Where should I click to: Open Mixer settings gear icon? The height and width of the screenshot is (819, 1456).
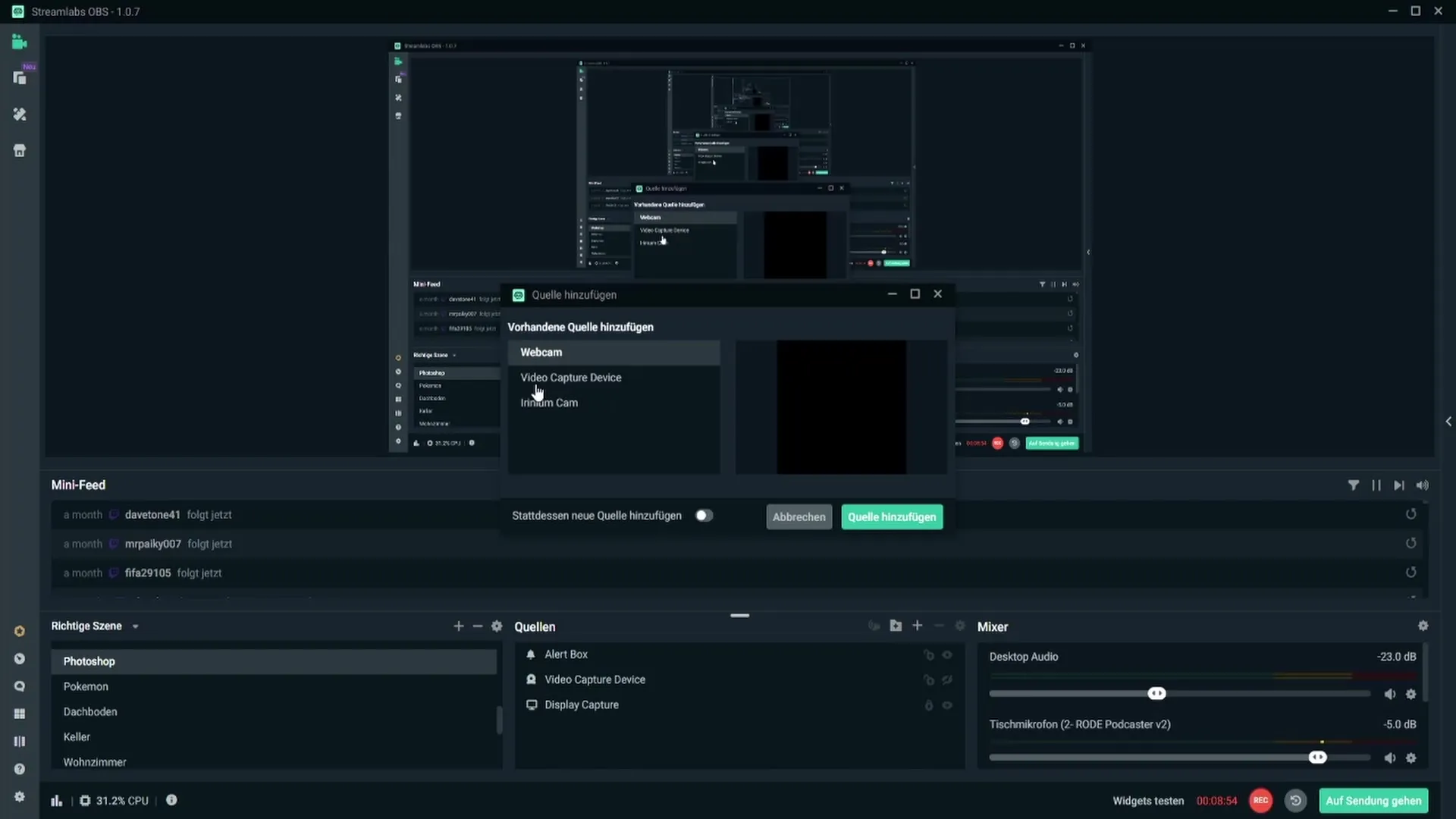(x=1423, y=626)
